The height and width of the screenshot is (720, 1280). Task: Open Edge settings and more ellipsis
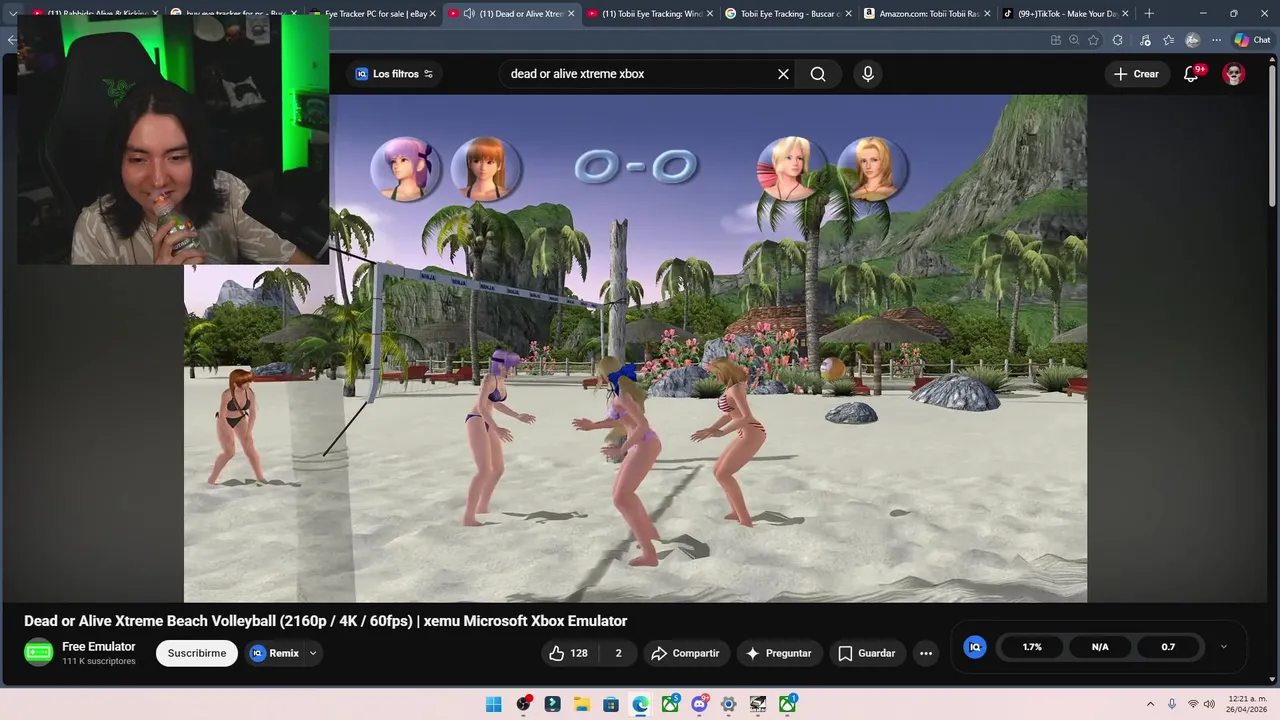point(1216,40)
